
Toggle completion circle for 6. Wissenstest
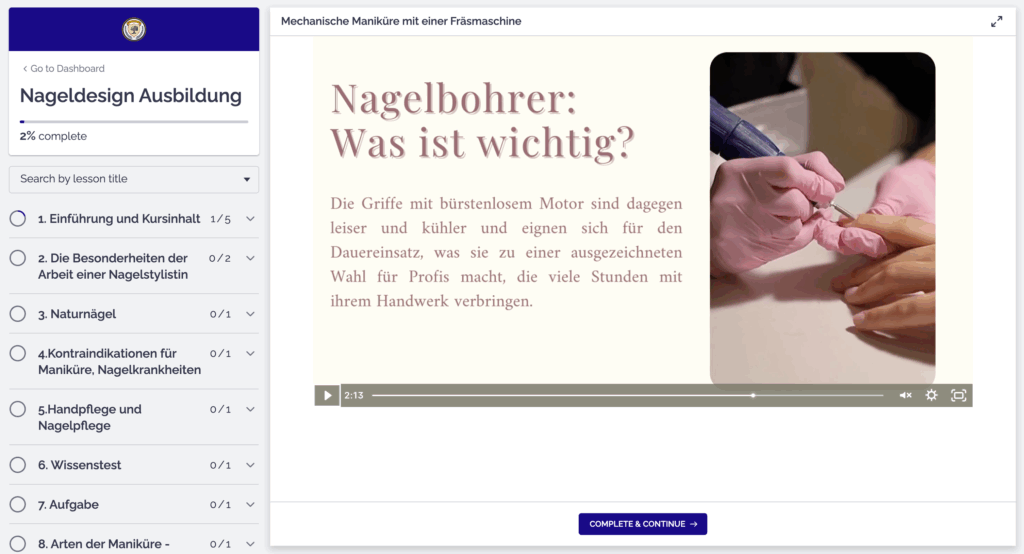coord(18,465)
